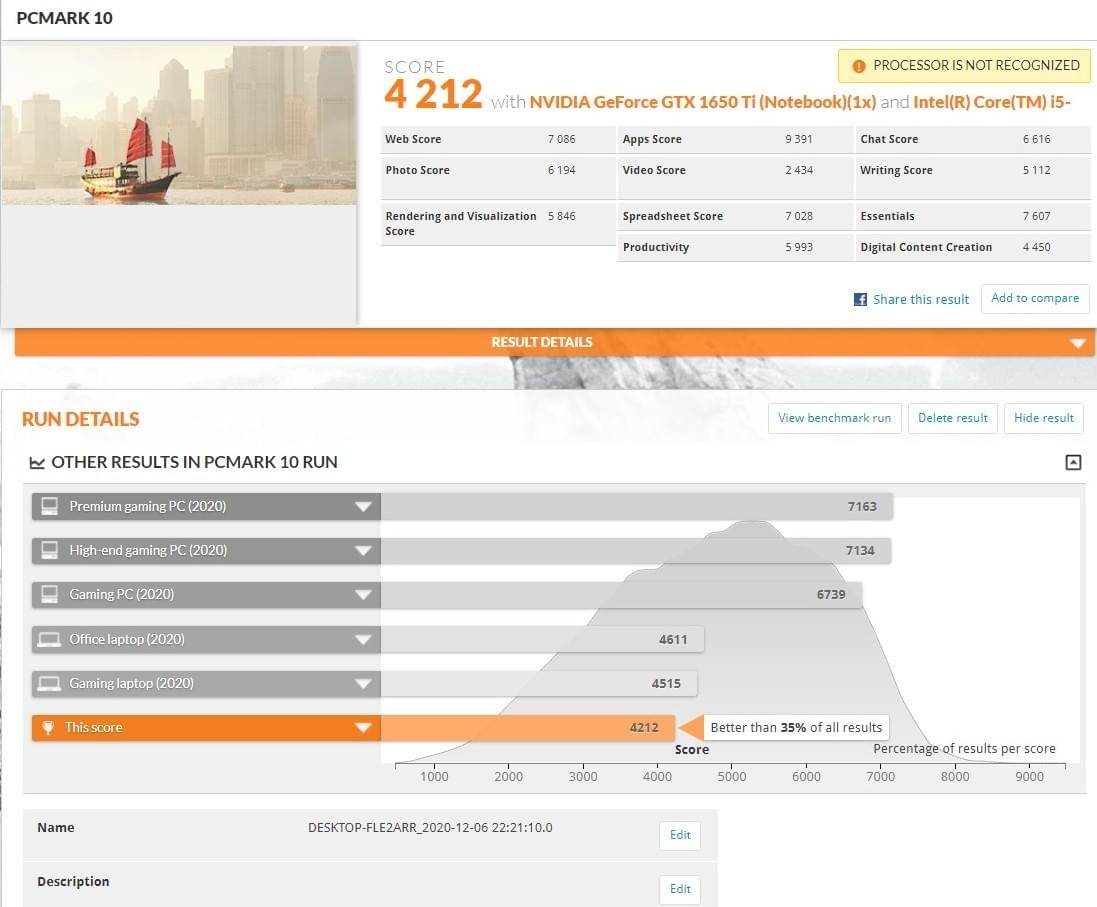Viewport: 1097px width, 907px height.
Task: Click the Productivity value 5 993
Action: [798, 247]
